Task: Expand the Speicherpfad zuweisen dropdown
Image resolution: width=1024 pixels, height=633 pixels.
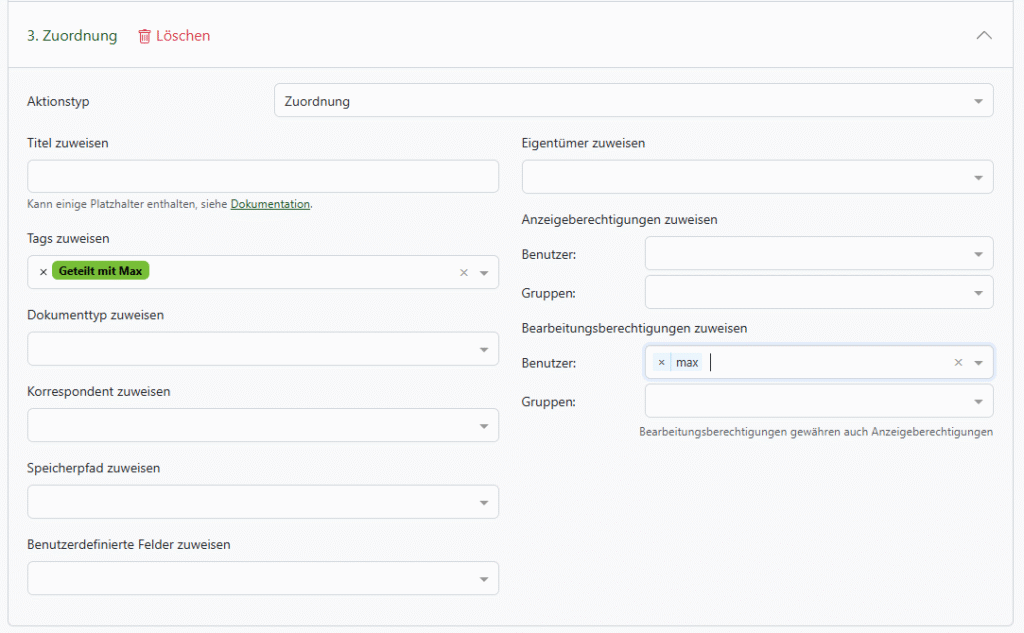Action: click(262, 502)
